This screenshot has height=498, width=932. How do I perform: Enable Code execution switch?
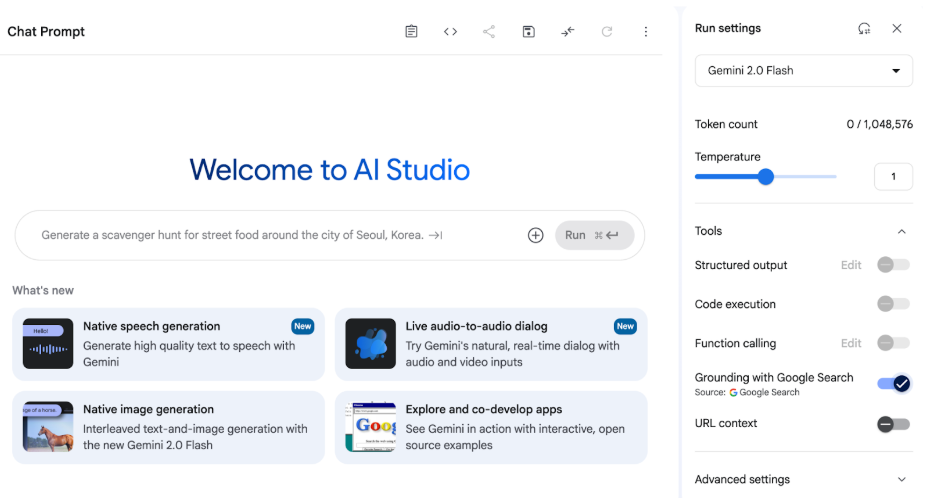pos(893,304)
